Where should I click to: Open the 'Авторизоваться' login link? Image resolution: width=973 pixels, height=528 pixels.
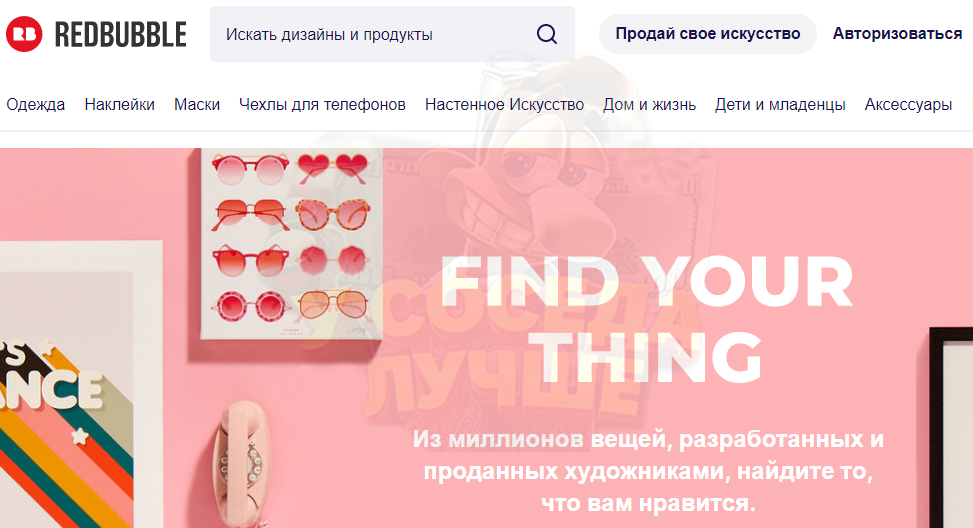click(x=897, y=34)
